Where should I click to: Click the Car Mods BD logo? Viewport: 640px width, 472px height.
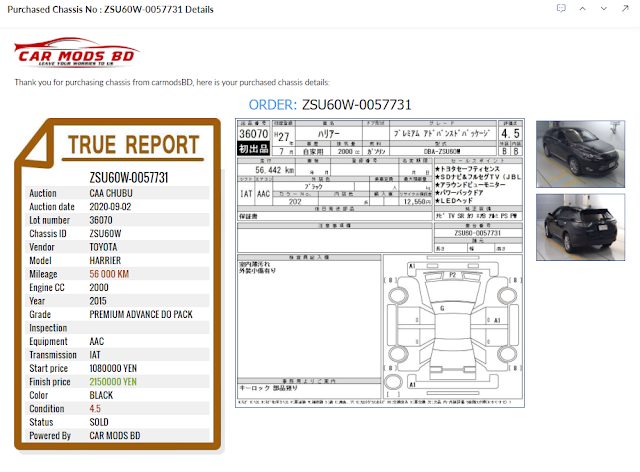(x=77, y=52)
